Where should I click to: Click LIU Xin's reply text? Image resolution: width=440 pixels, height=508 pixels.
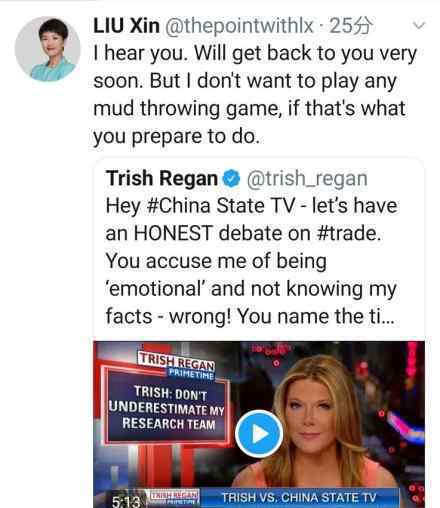(255, 95)
